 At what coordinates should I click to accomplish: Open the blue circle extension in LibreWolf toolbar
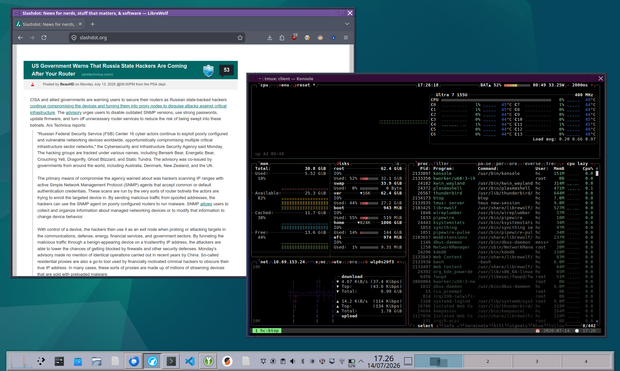(x=333, y=38)
